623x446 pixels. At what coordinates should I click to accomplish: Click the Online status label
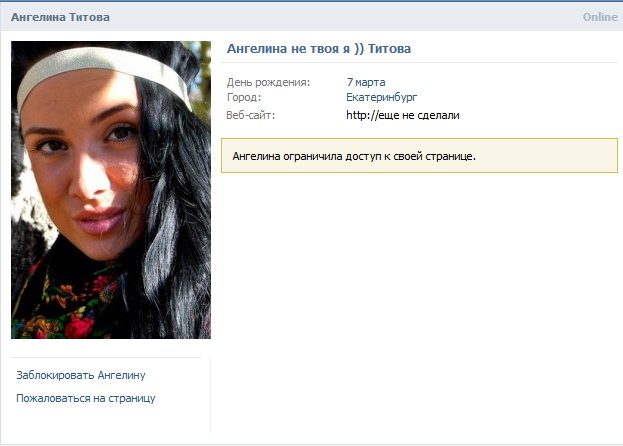(600, 17)
